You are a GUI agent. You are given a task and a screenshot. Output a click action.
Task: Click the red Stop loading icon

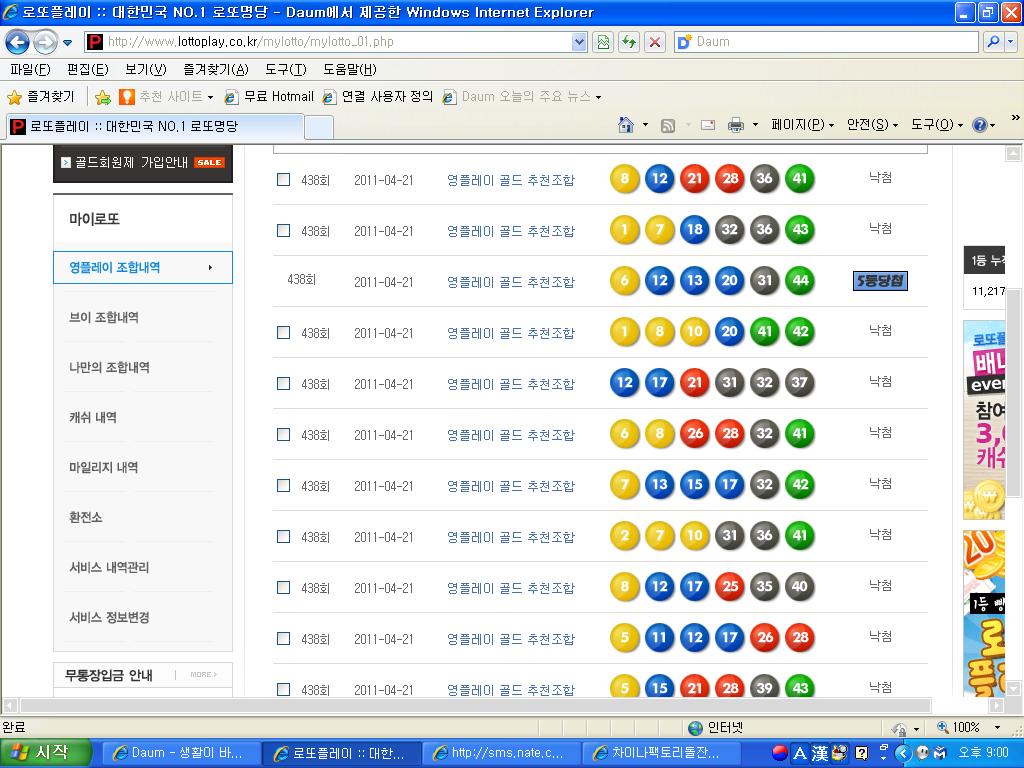(655, 42)
